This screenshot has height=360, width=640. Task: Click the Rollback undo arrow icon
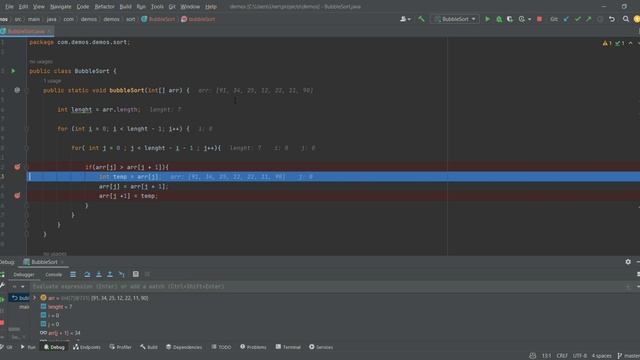tap(611, 19)
